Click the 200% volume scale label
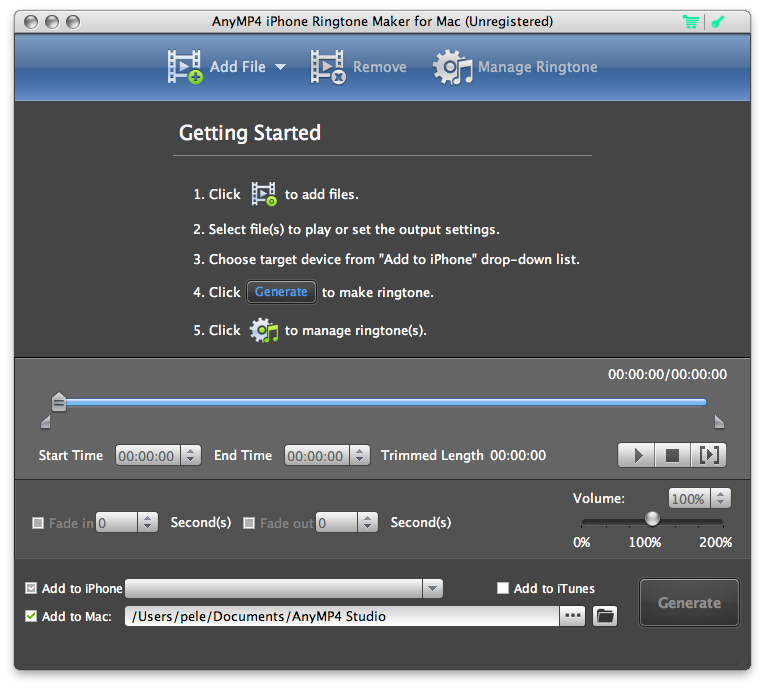Screen dimensions: 765x690 coord(715,542)
